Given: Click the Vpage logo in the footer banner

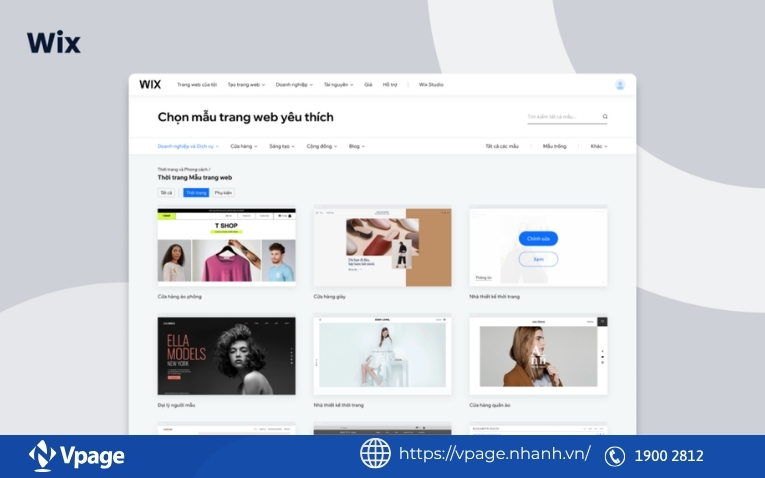Looking at the screenshot, I should pyautogui.click(x=77, y=456).
